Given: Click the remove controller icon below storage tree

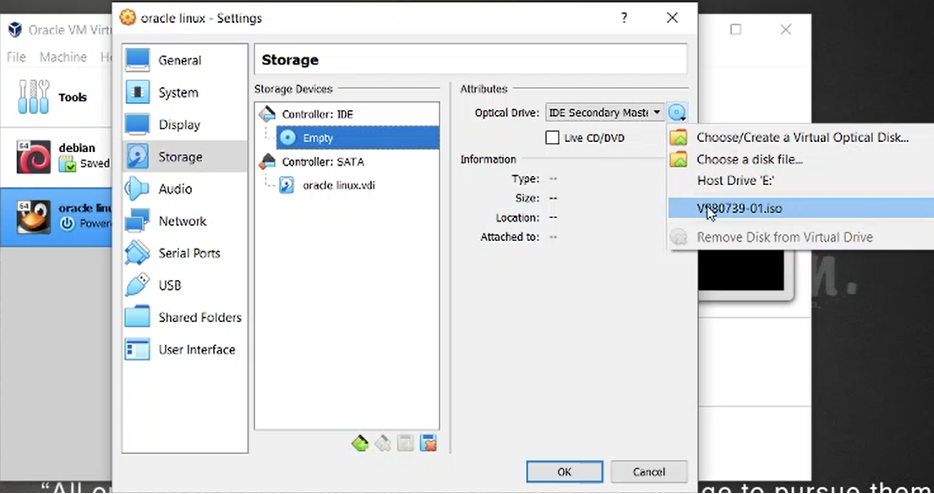Looking at the screenshot, I should pos(383,443).
